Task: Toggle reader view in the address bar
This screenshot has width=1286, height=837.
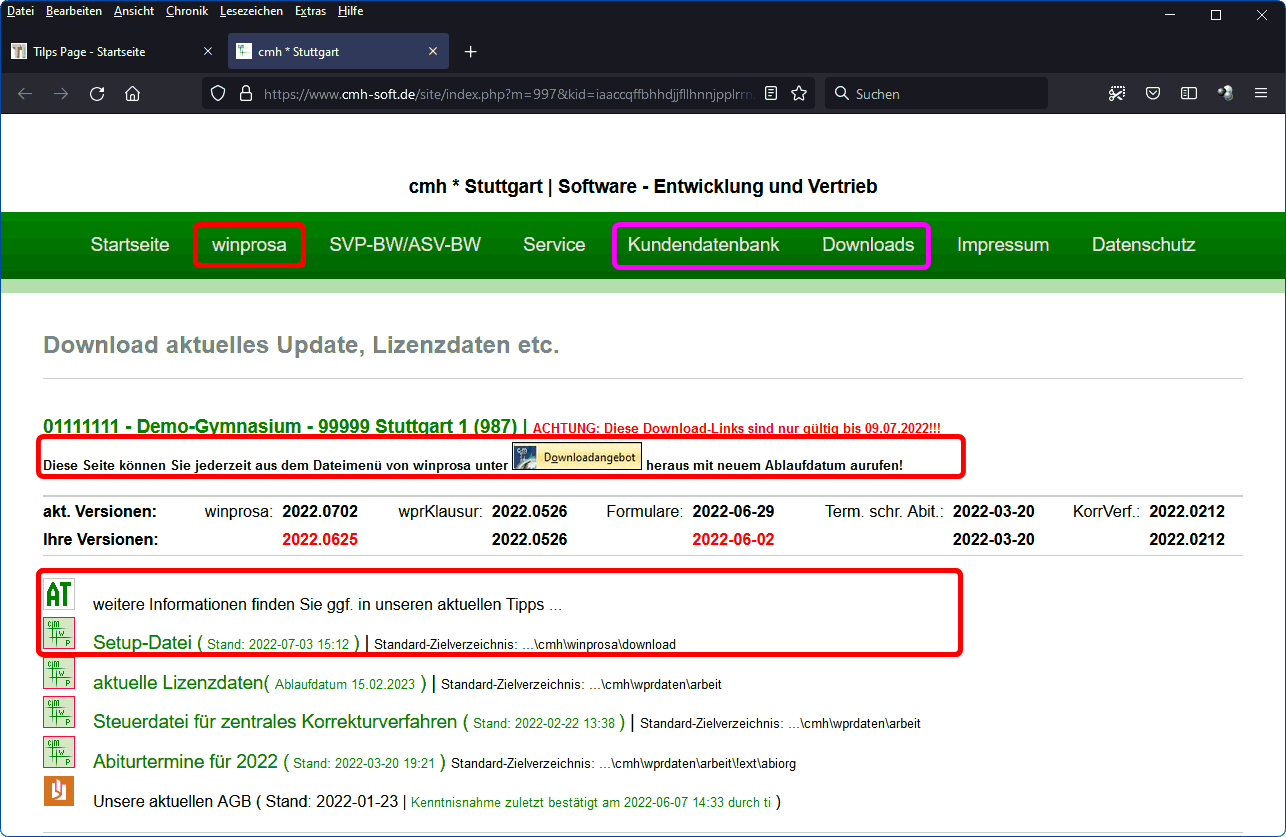Action: 771,94
